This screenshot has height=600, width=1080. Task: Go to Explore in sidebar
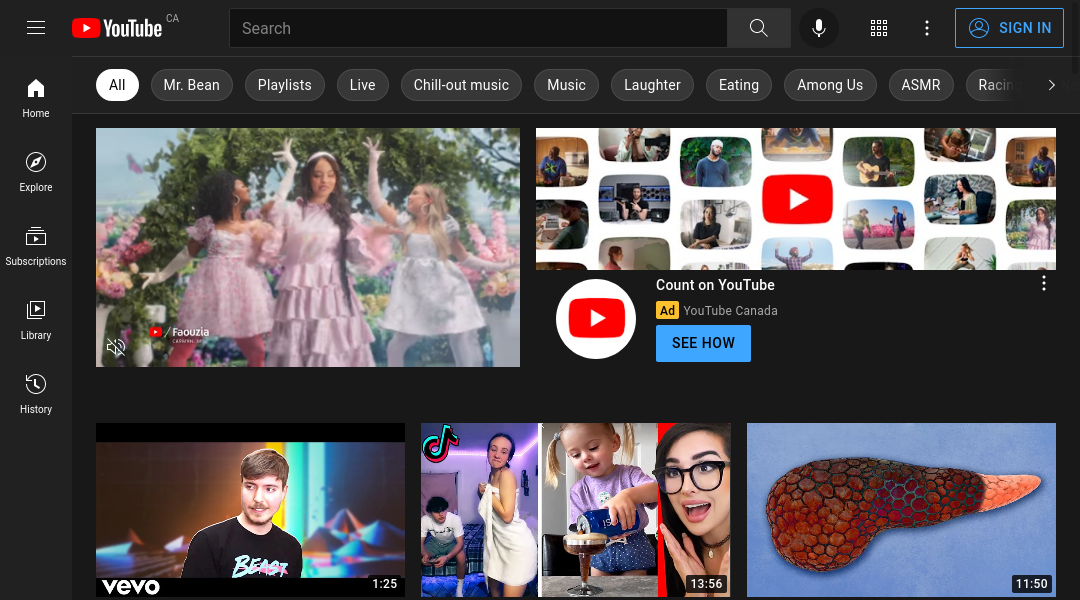coord(36,171)
